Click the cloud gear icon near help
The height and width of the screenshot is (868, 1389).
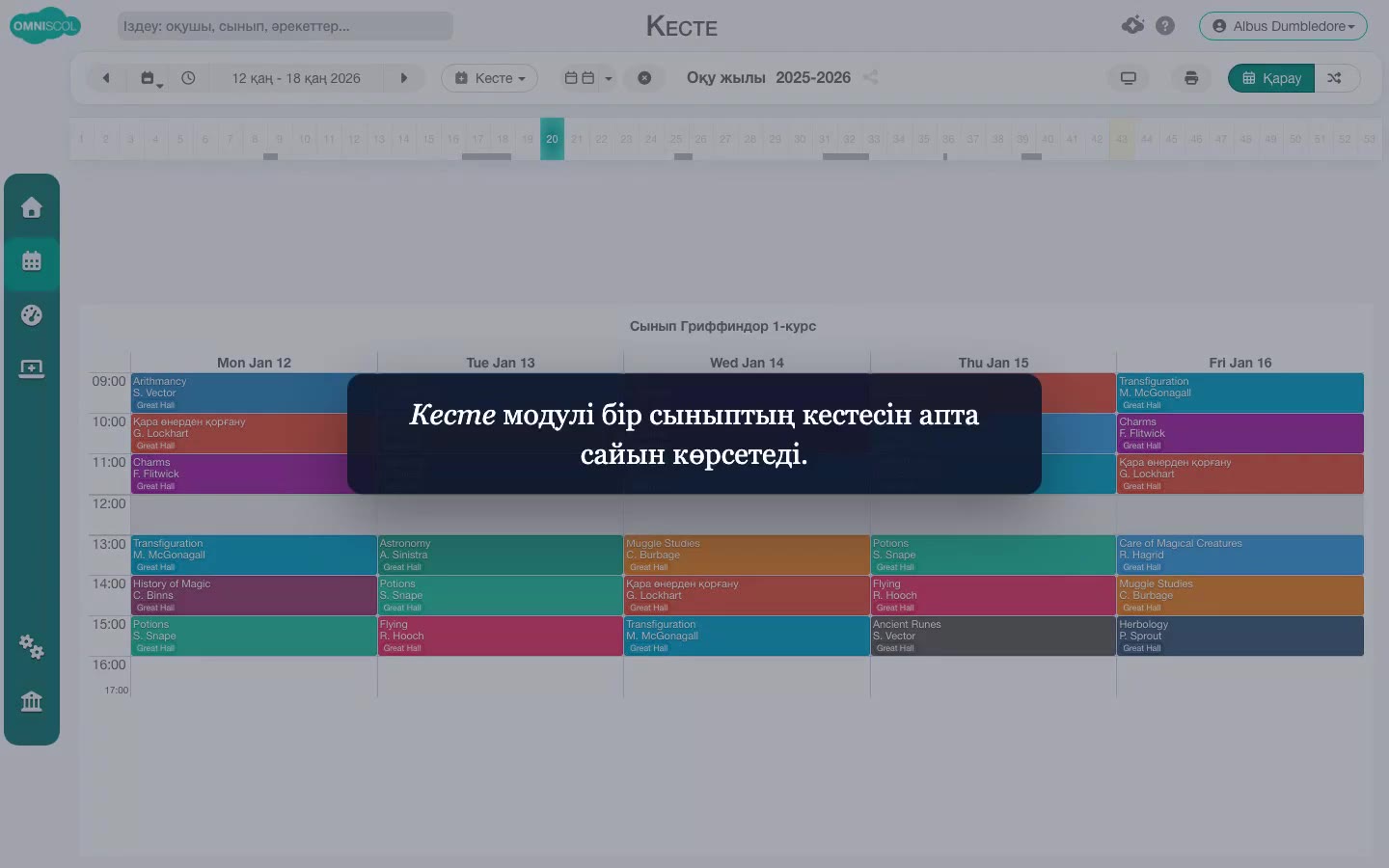coord(1133,25)
